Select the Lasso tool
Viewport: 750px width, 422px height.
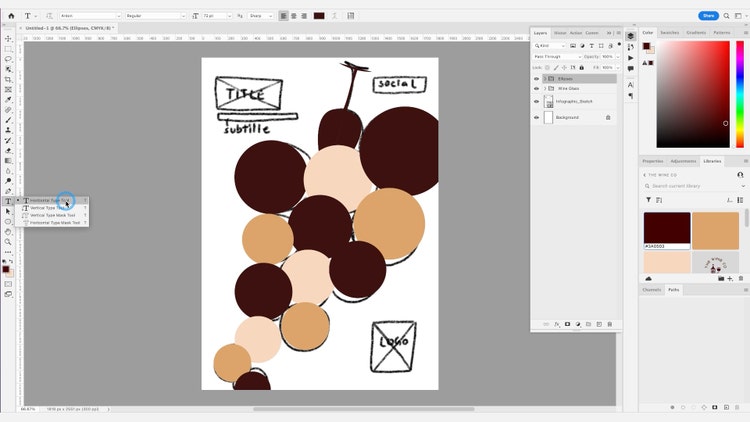click(x=8, y=59)
